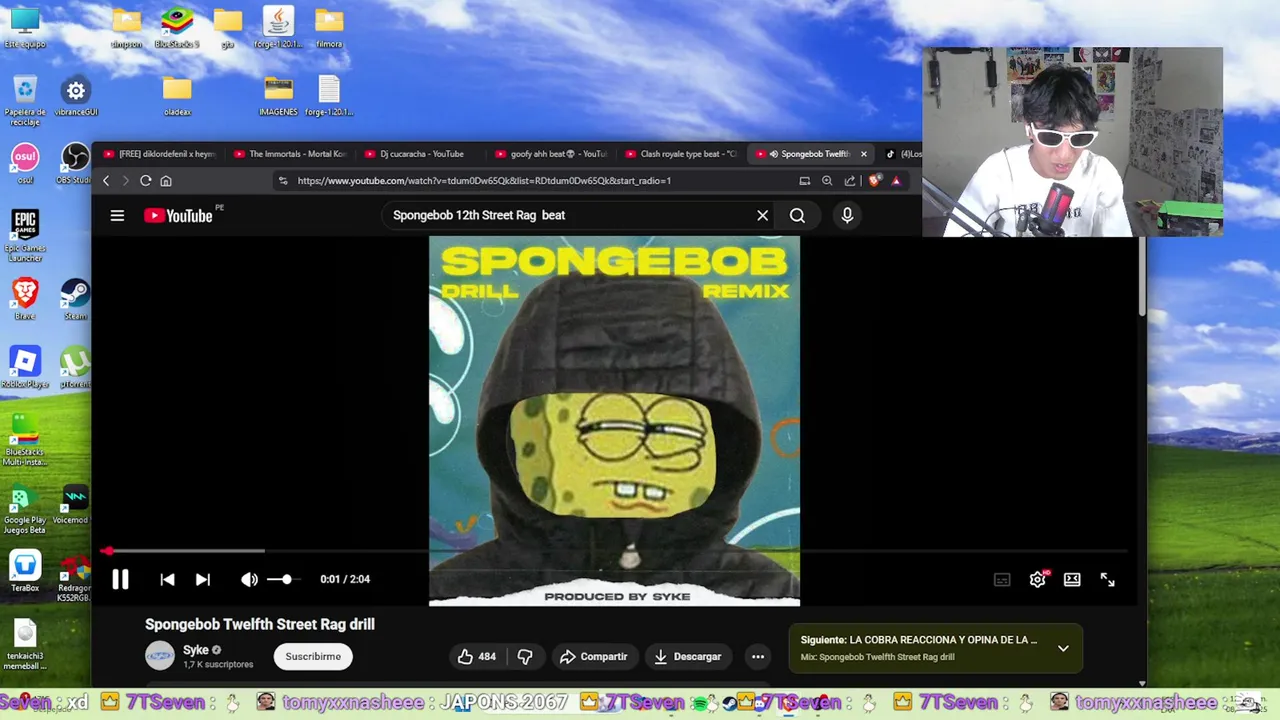Download the video with Descargar

coord(687,656)
